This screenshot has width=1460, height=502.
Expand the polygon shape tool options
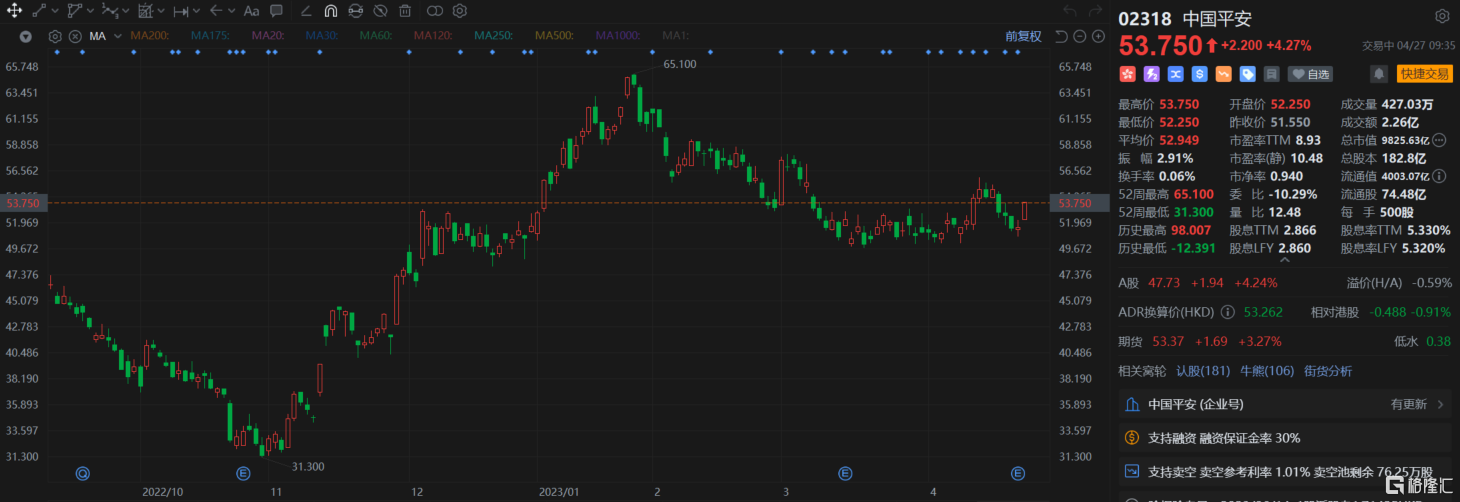click(x=89, y=12)
